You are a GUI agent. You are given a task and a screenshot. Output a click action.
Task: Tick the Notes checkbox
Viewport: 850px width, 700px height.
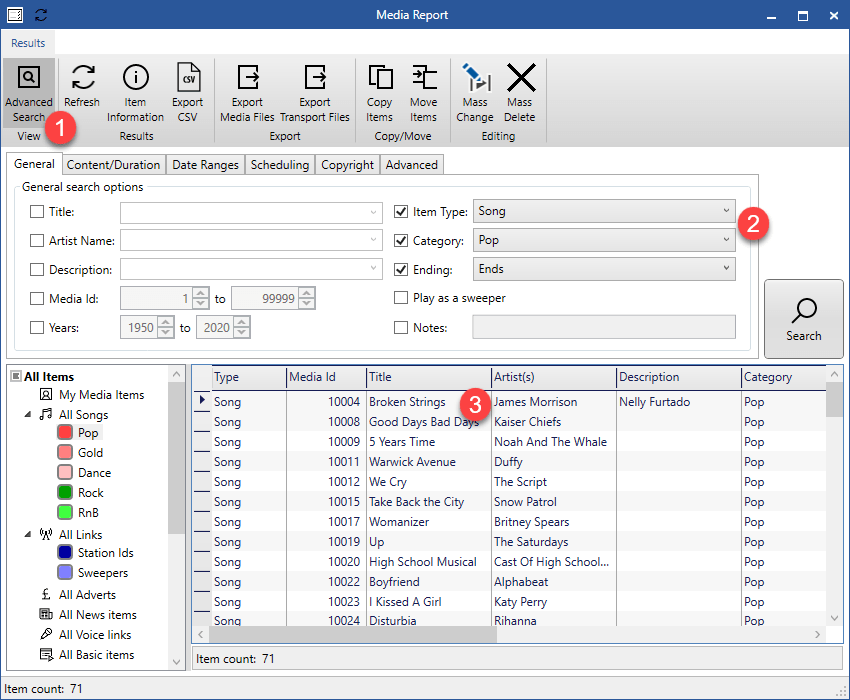[x=401, y=327]
